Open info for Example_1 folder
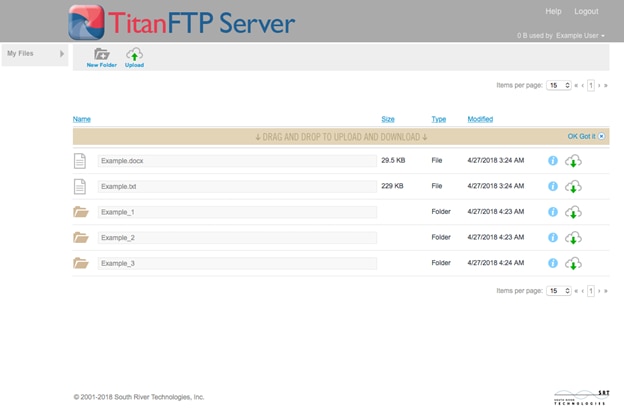The height and width of the screenshot is (415, 624). (553, 212)
